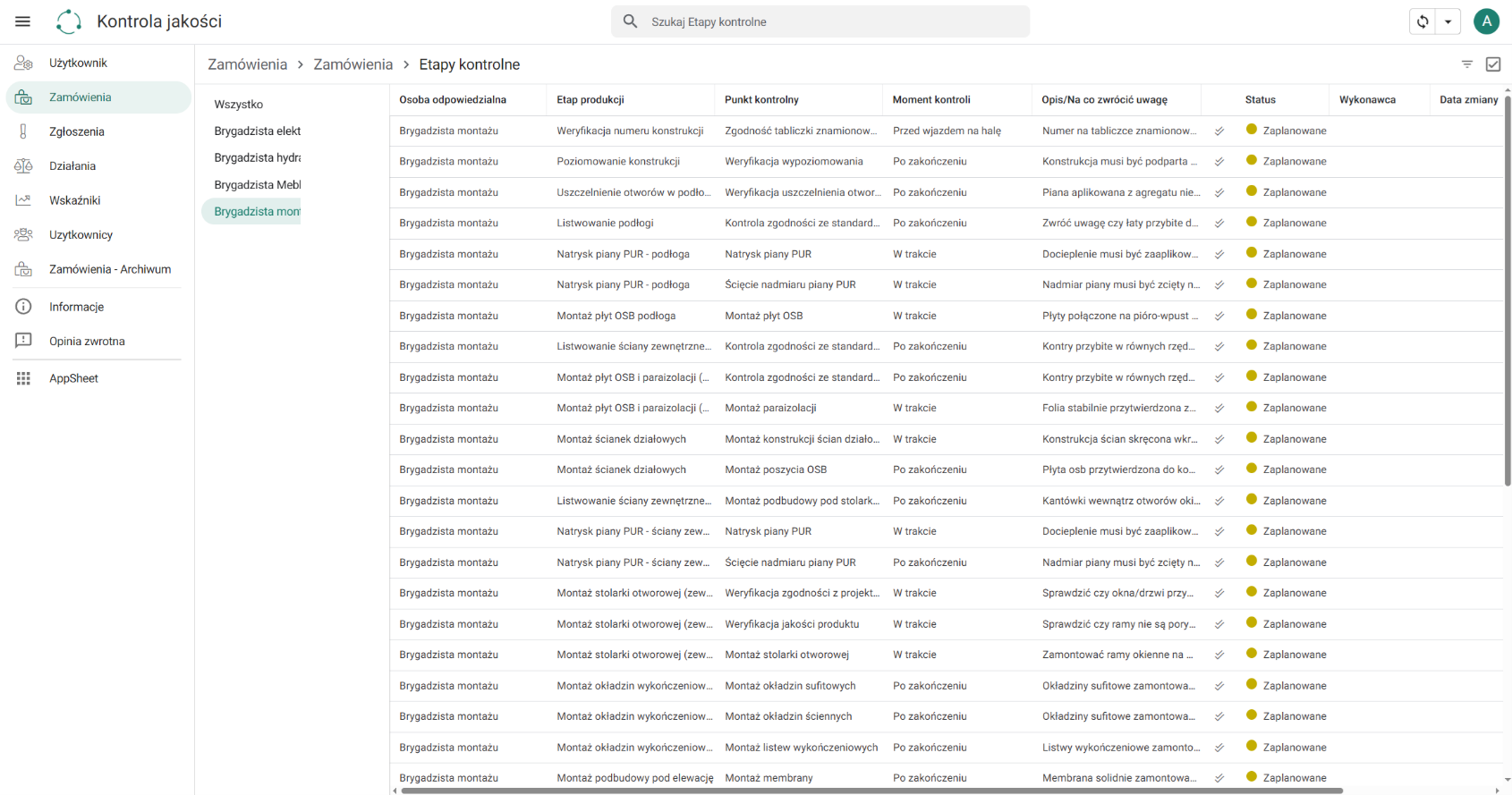Open the user avatar A

click(1486, 21)
